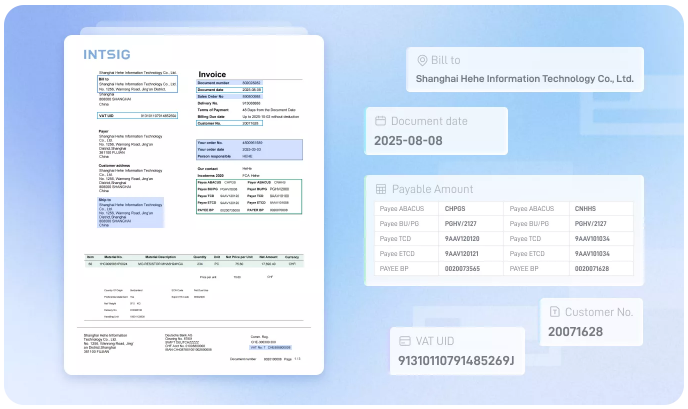688x409 pixels.
Task: Click 'Payee ABACUS' label next to CHPGS
Action: [401, 209]
